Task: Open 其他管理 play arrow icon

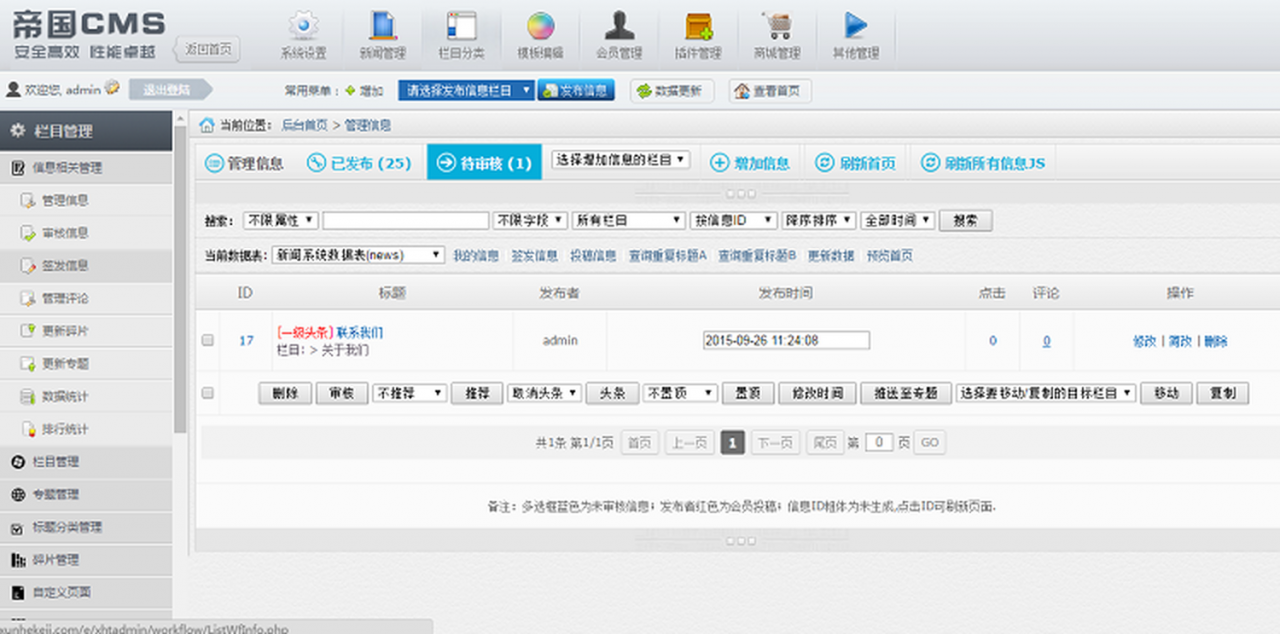Action: (855, 24)
